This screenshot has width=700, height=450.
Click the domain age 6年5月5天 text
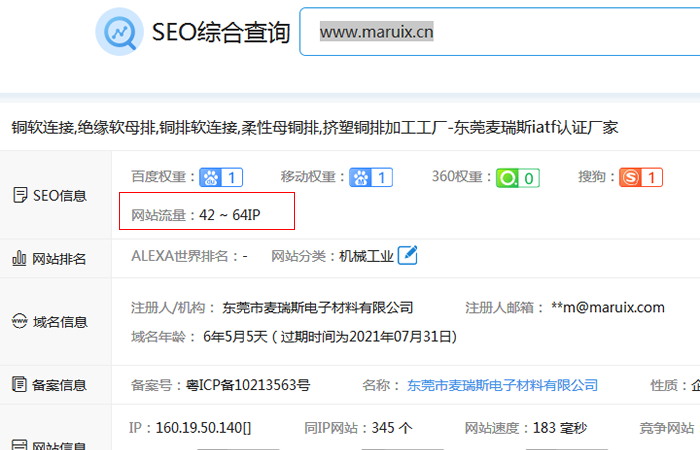coord(235,337)
